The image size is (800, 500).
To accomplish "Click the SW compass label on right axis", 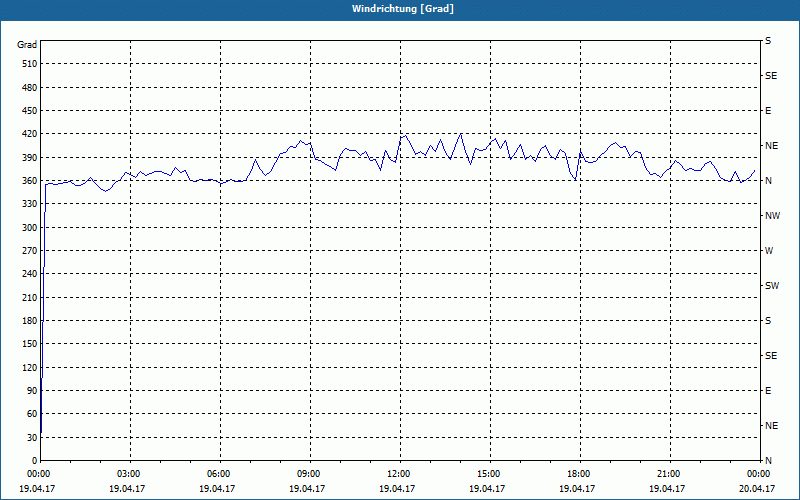I will (x=772, y=286).
